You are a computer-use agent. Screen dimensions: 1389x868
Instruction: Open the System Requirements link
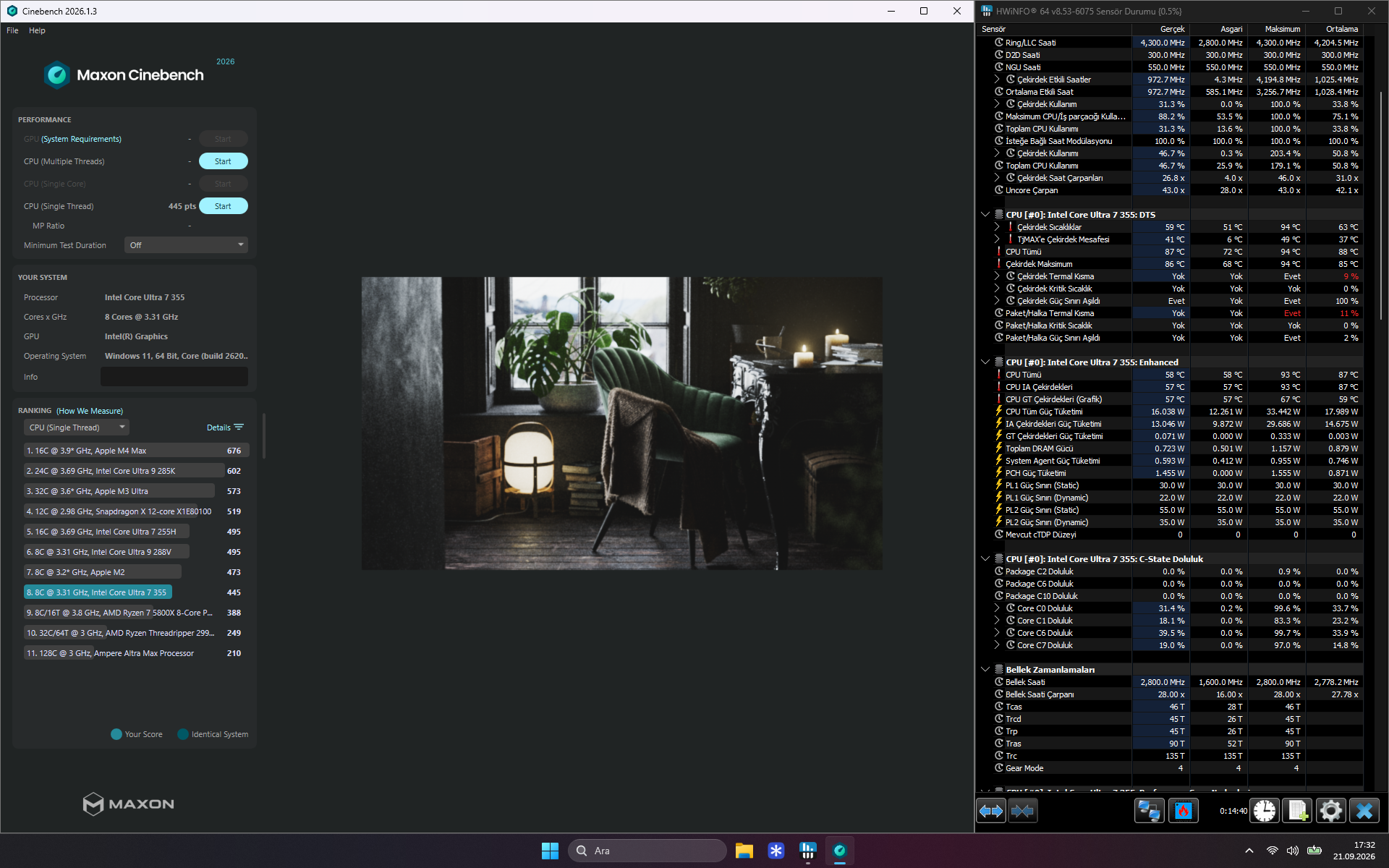click(81, 139)
